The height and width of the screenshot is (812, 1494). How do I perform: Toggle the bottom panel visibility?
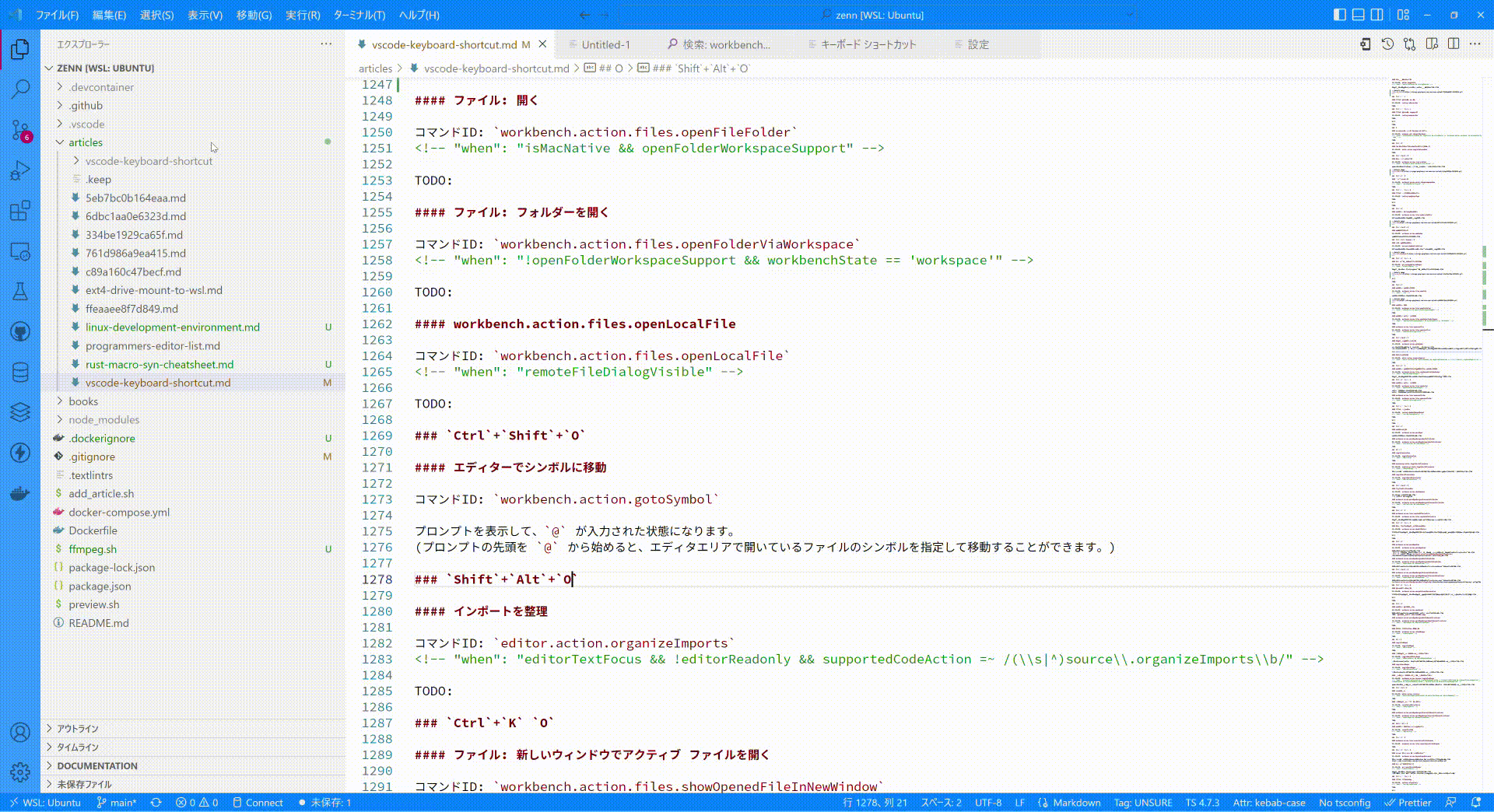pyautogui.click(x=1358, y=15)
